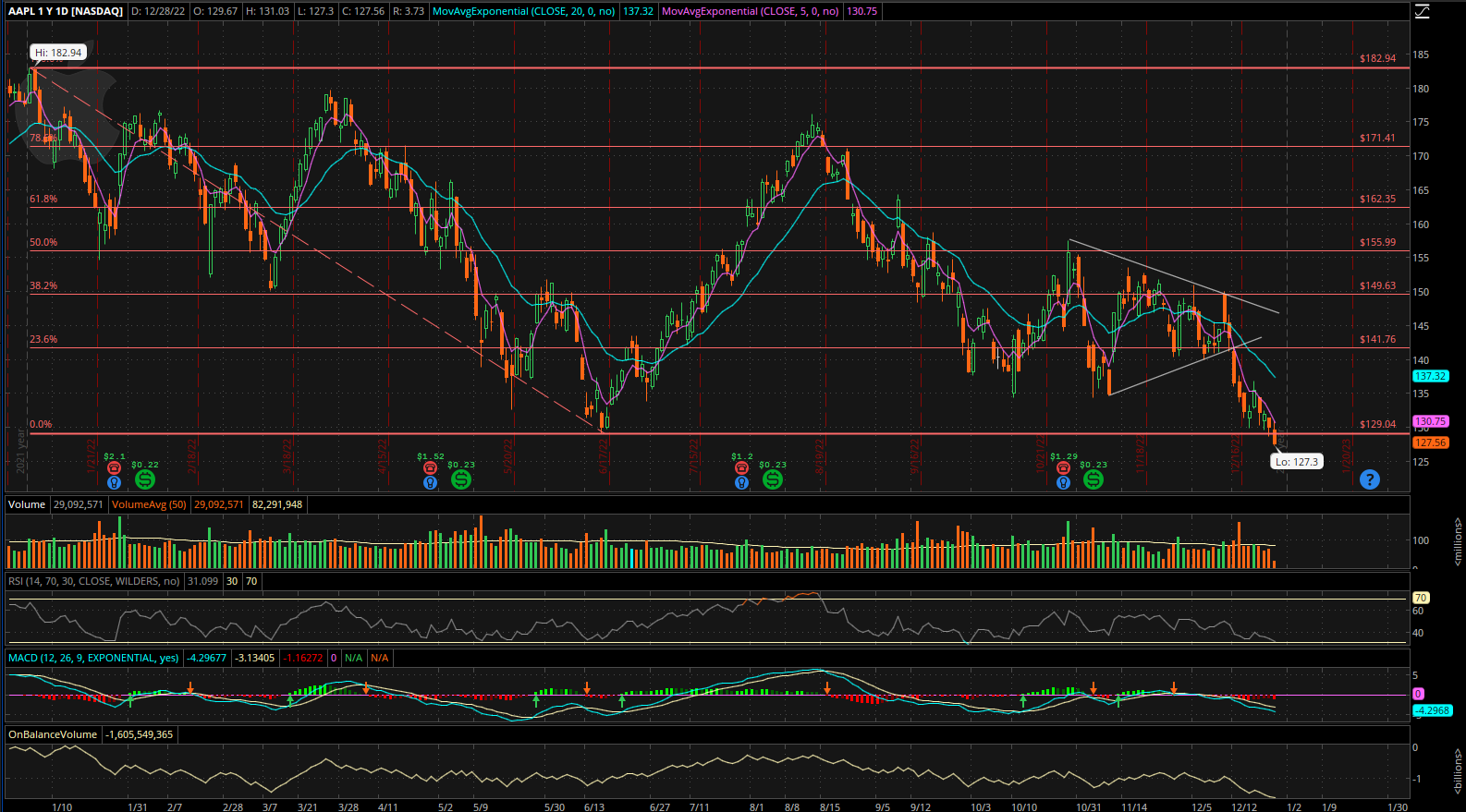The width and height of the screenshot is (1466, 812).
Task: Click the Hi: 182.94 price bubble
Action: tap(58, 53)
